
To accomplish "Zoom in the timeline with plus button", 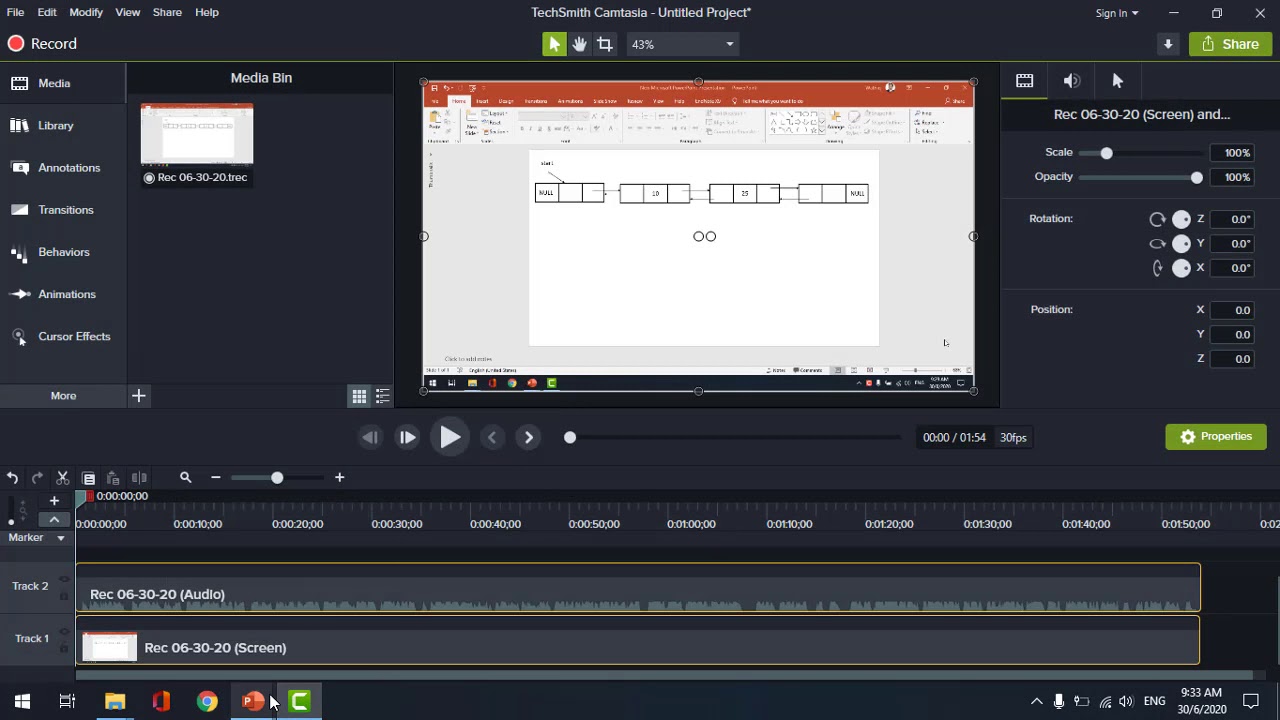I will coord(339,478).
